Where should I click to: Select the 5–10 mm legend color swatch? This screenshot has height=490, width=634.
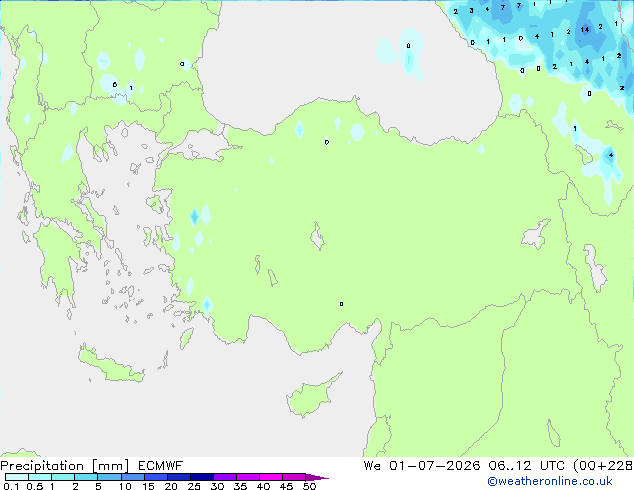[x=109, y=477]
